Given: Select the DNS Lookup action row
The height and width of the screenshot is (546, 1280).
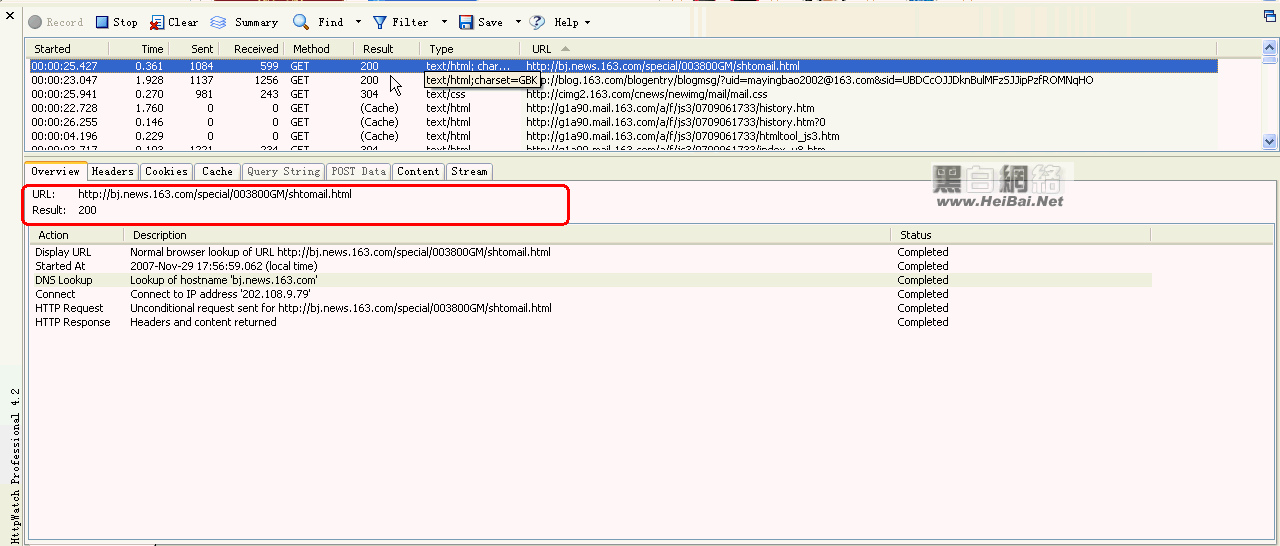Looking at the screenshot, I should 591,280.
